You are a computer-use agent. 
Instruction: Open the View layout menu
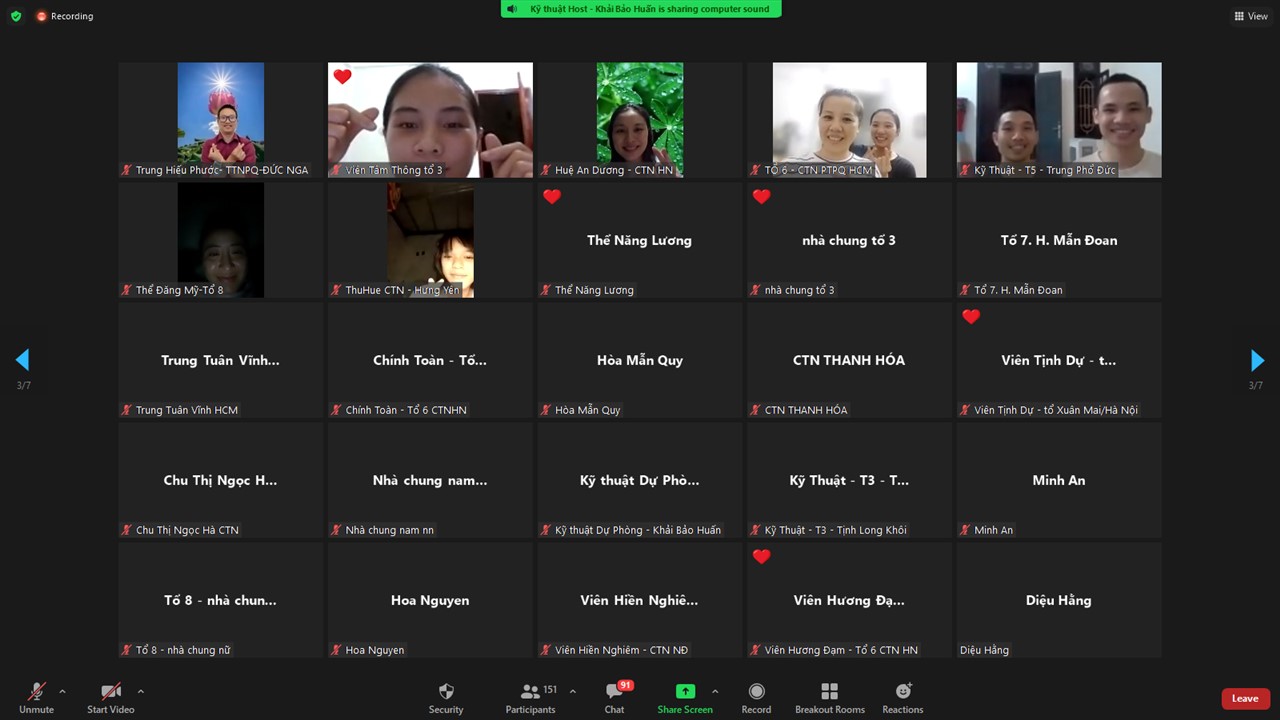click(x=1251, y=16)
